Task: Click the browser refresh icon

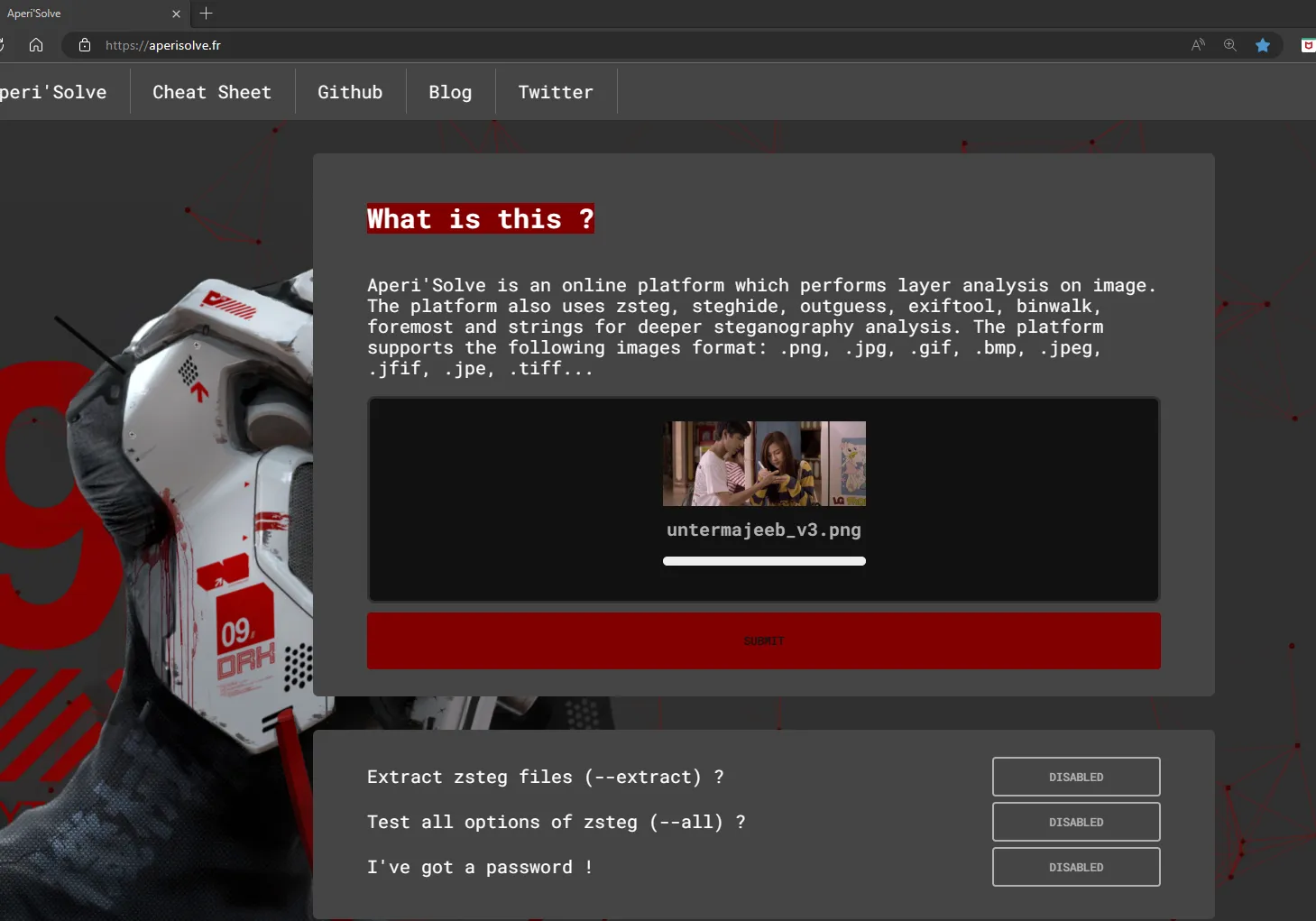Action: pos(2,45)
